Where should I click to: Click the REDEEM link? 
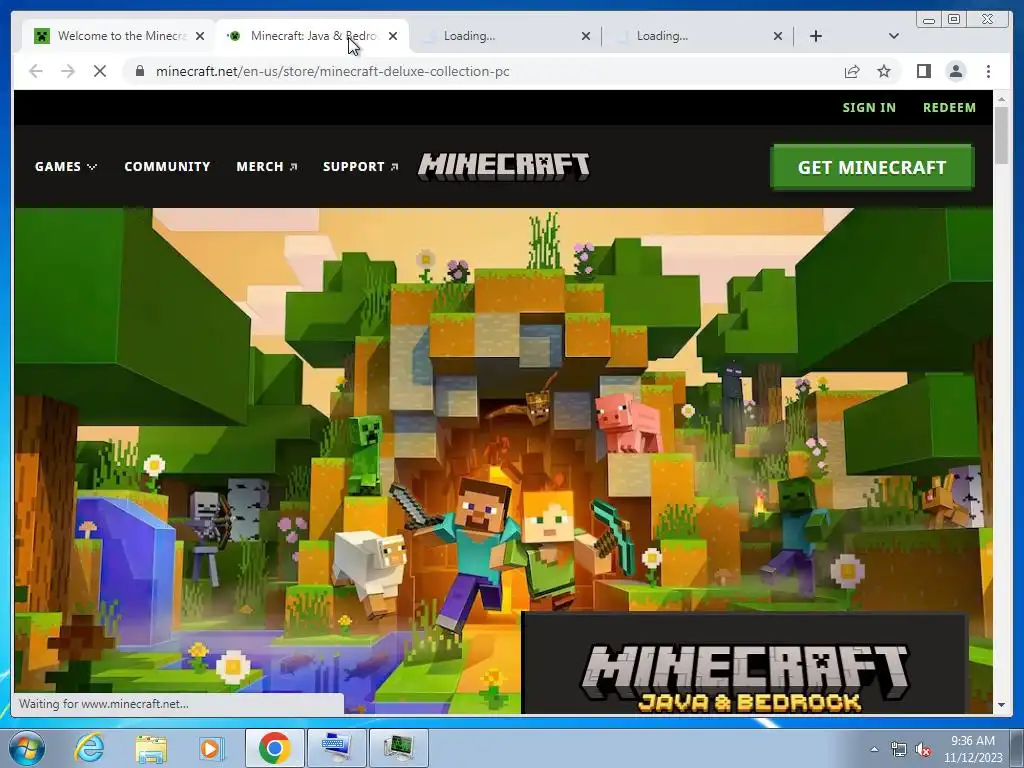[x=949, y=108]
